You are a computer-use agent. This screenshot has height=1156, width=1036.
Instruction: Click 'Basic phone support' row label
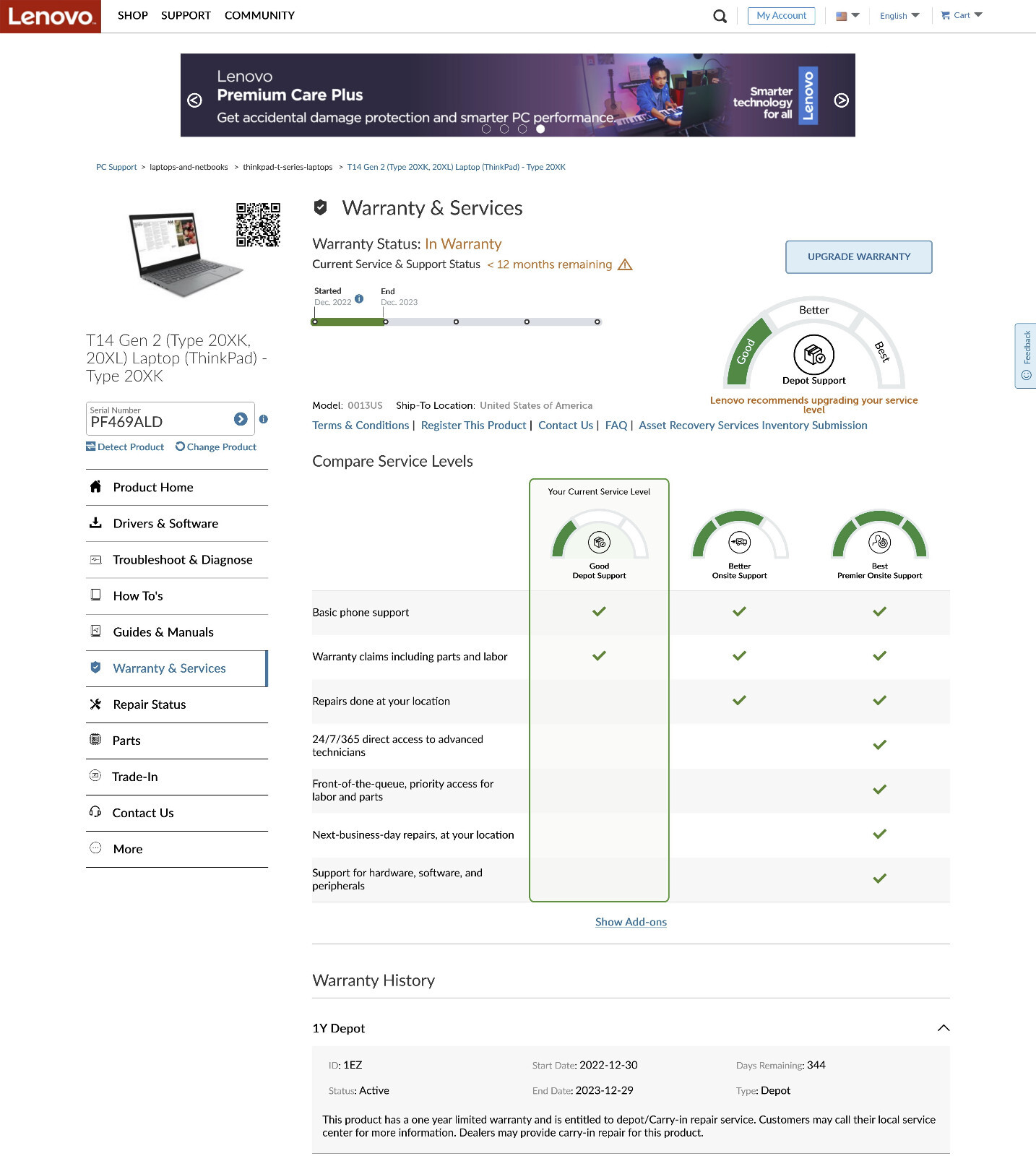[361, 613]
